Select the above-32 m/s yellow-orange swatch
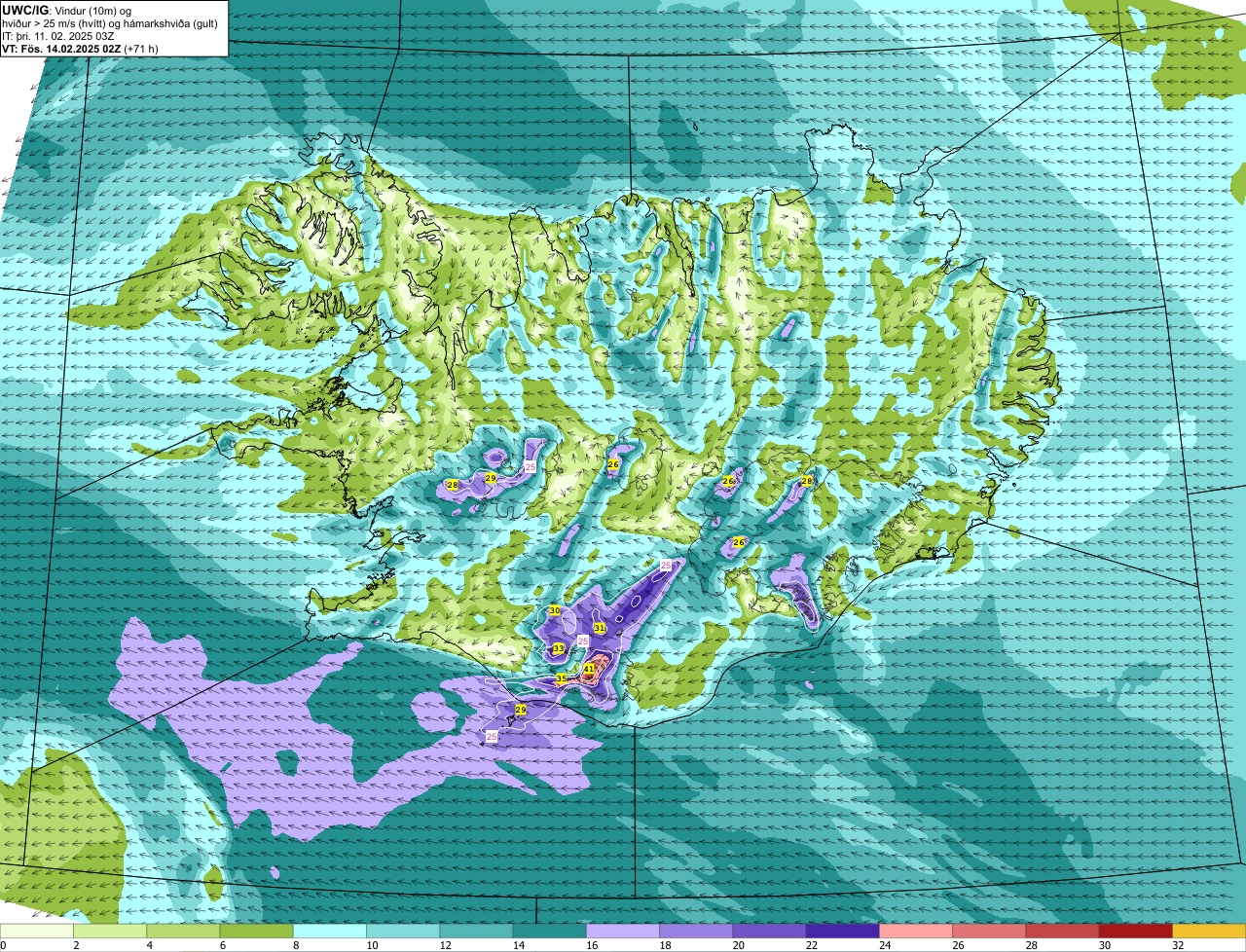The image size is (1246, 952). coord(1209,932)
